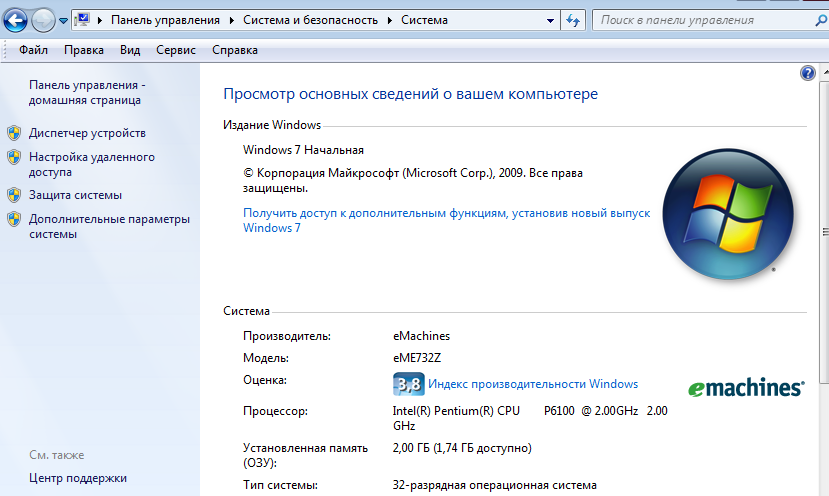Screen dimensions: 829x496
Task: Select the Windows 7 Начальная edition text
Action: tap(303, 150)
